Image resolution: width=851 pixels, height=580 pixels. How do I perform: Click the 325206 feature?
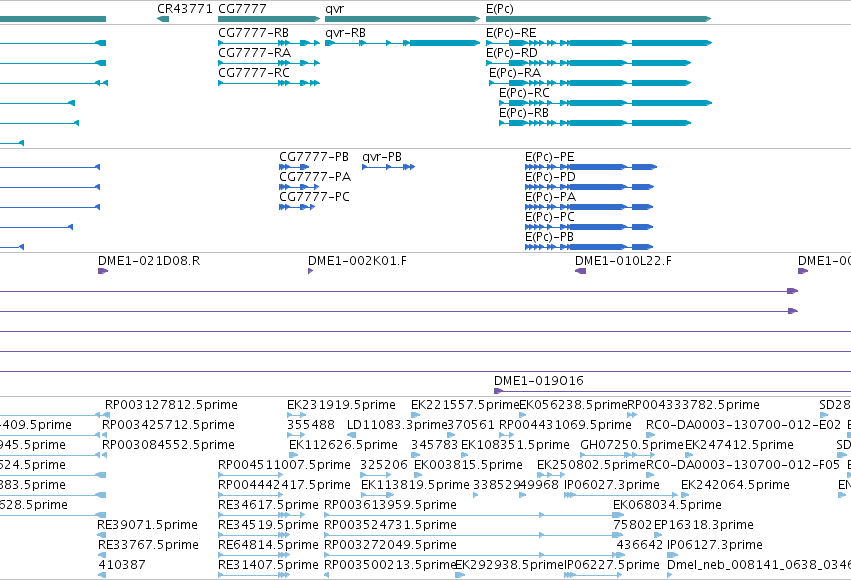[376, 475]
